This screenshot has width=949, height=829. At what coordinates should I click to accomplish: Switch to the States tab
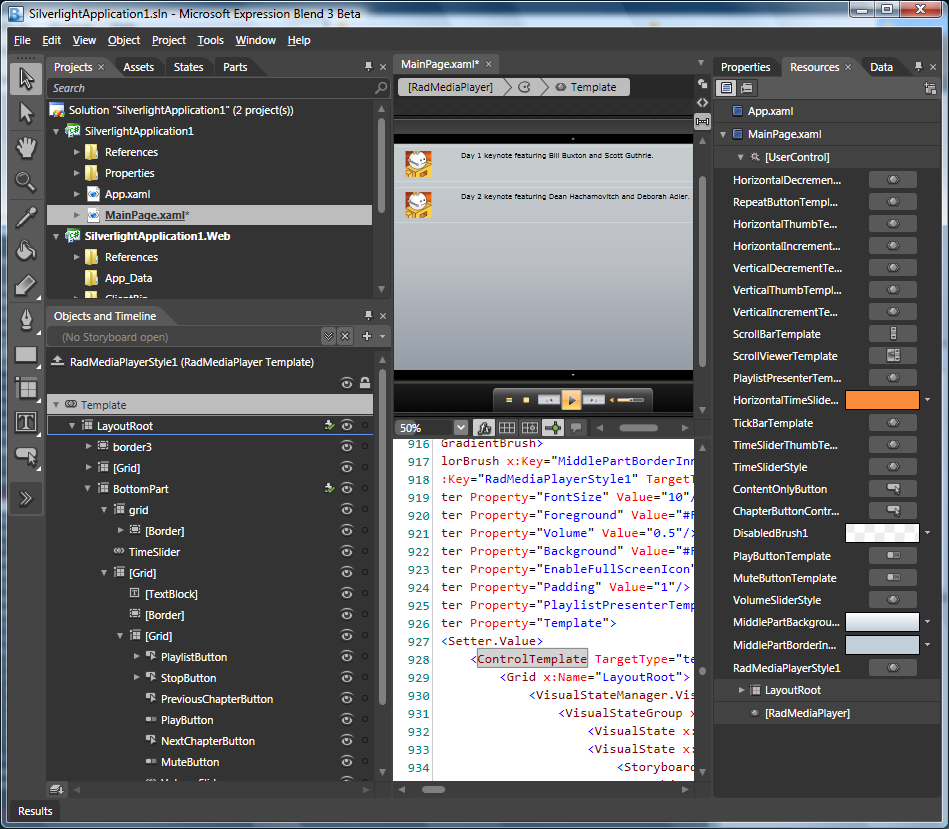[188, 67]
